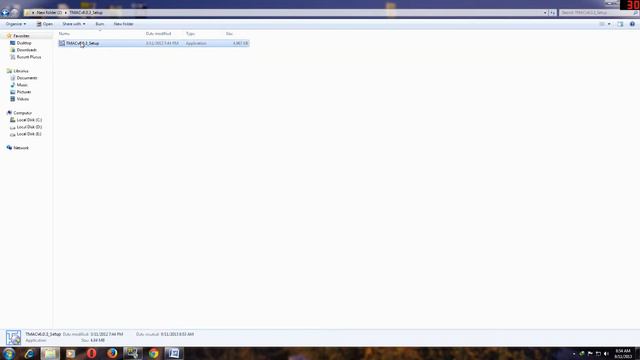Open Desktop in the navigation pane

pos(24,43)
